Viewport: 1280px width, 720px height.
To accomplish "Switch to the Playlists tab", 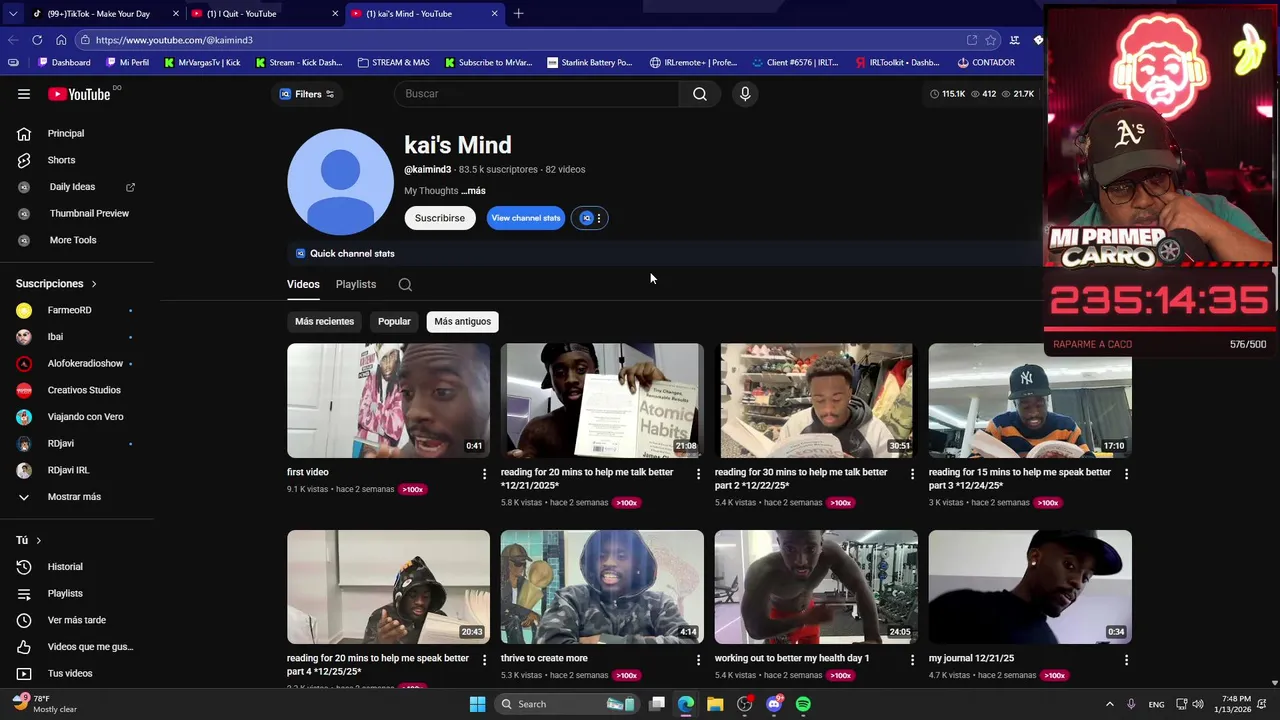I will coord(356,285).
